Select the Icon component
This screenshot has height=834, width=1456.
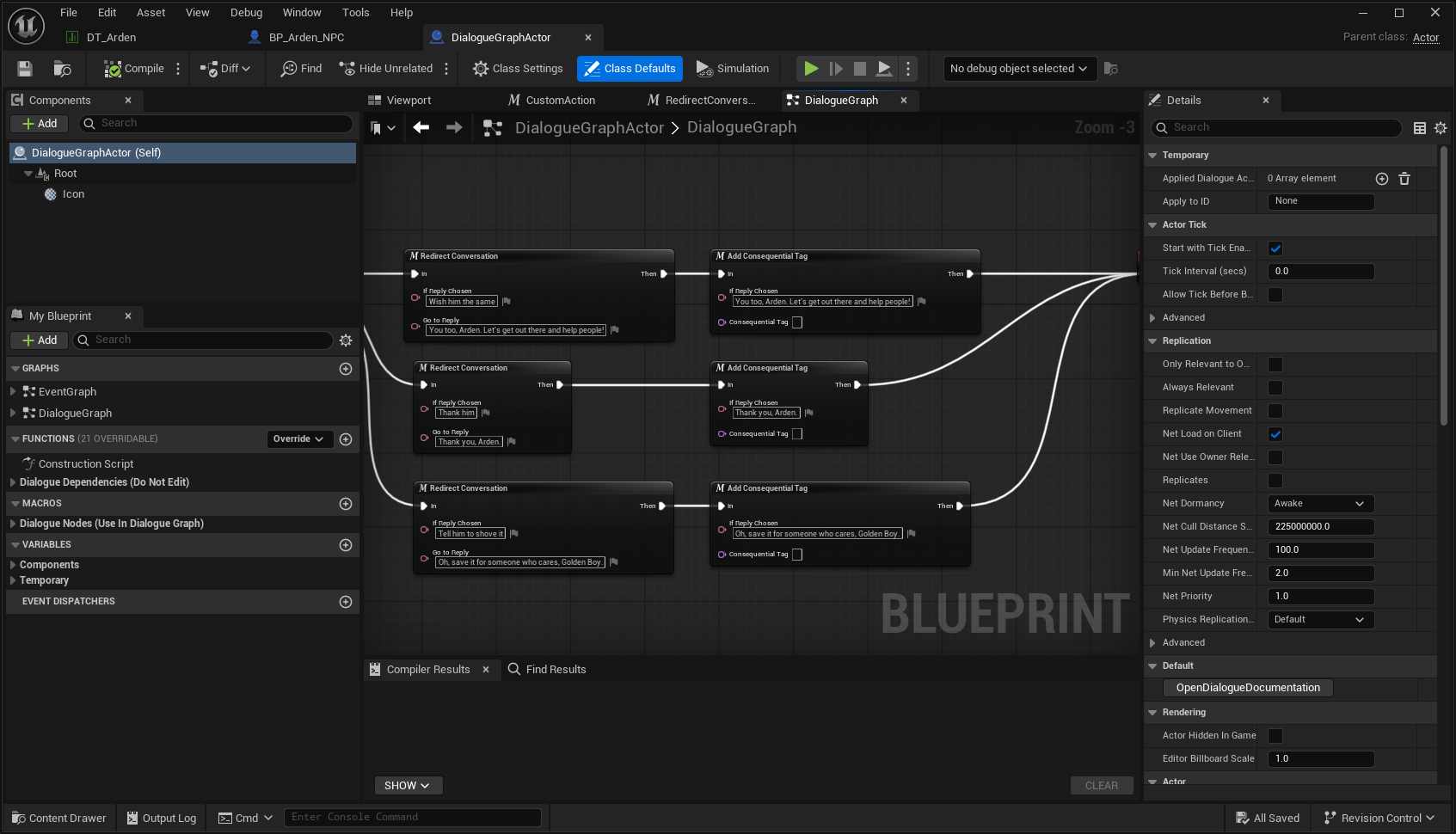(73, 194)
